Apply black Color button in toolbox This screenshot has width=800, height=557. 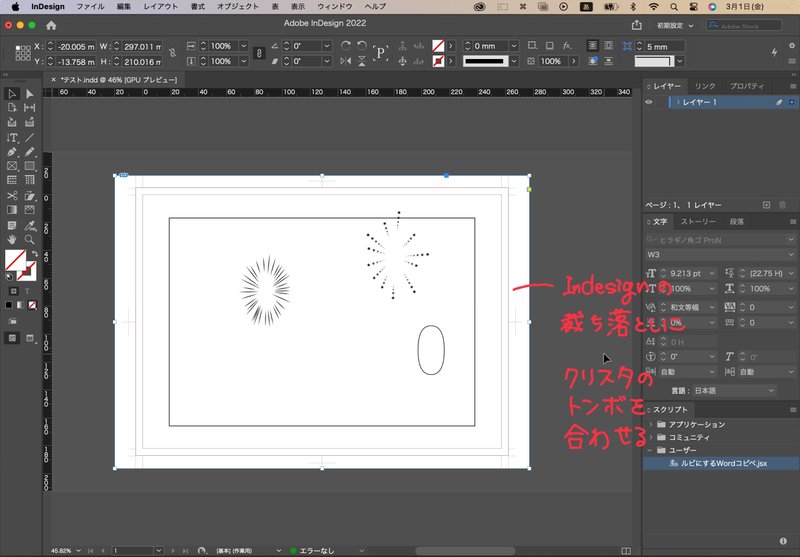(x=9, y=305)
